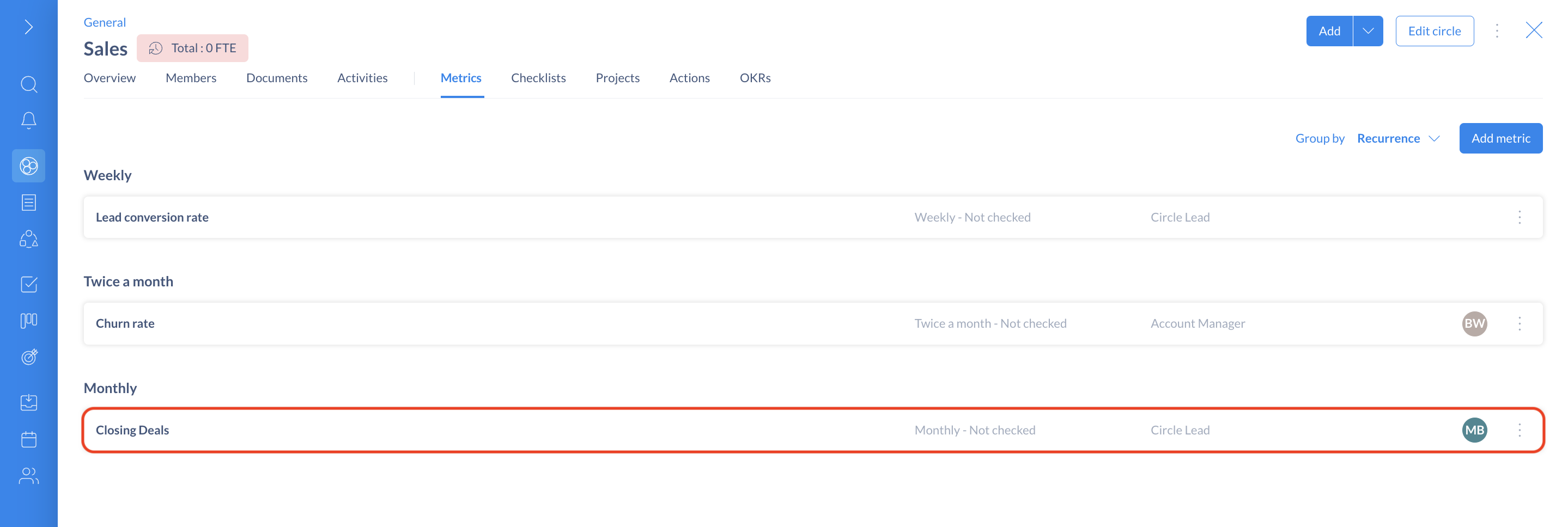Open notifications bell in the sidebar
Screen dimensions: 1568x527
click(x=29, y=120)
